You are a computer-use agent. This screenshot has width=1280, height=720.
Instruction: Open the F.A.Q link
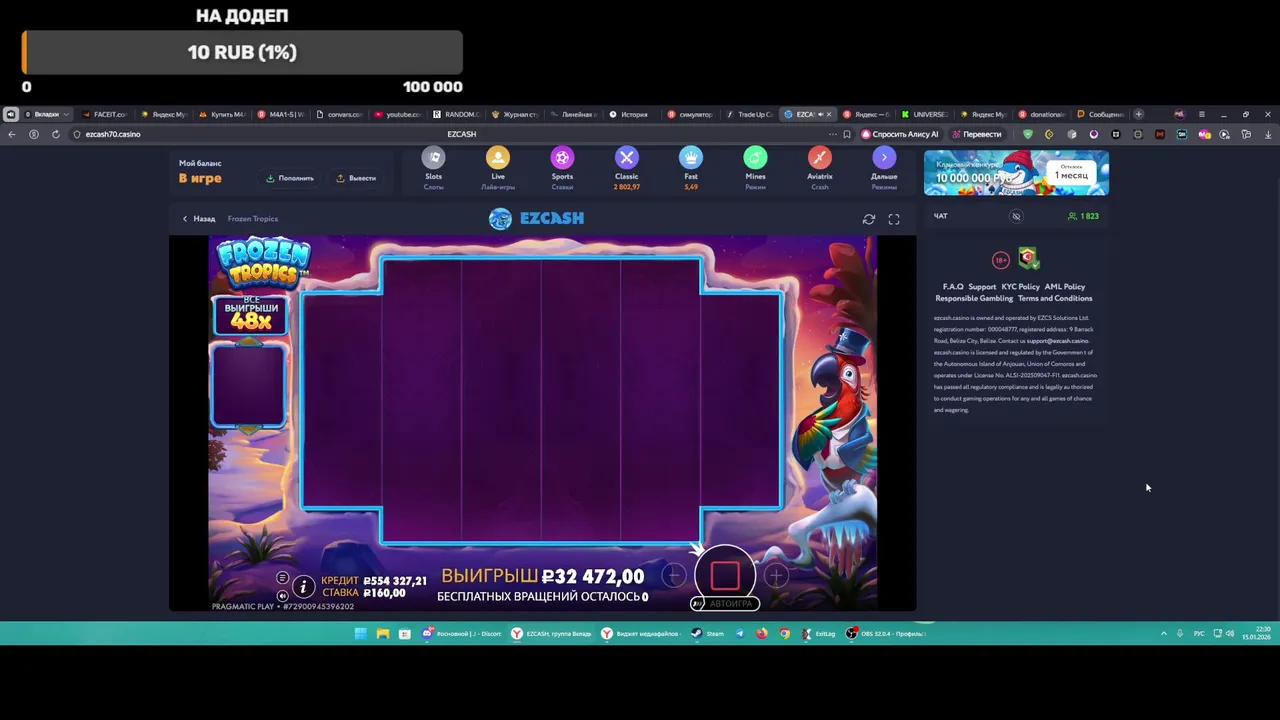953,287
